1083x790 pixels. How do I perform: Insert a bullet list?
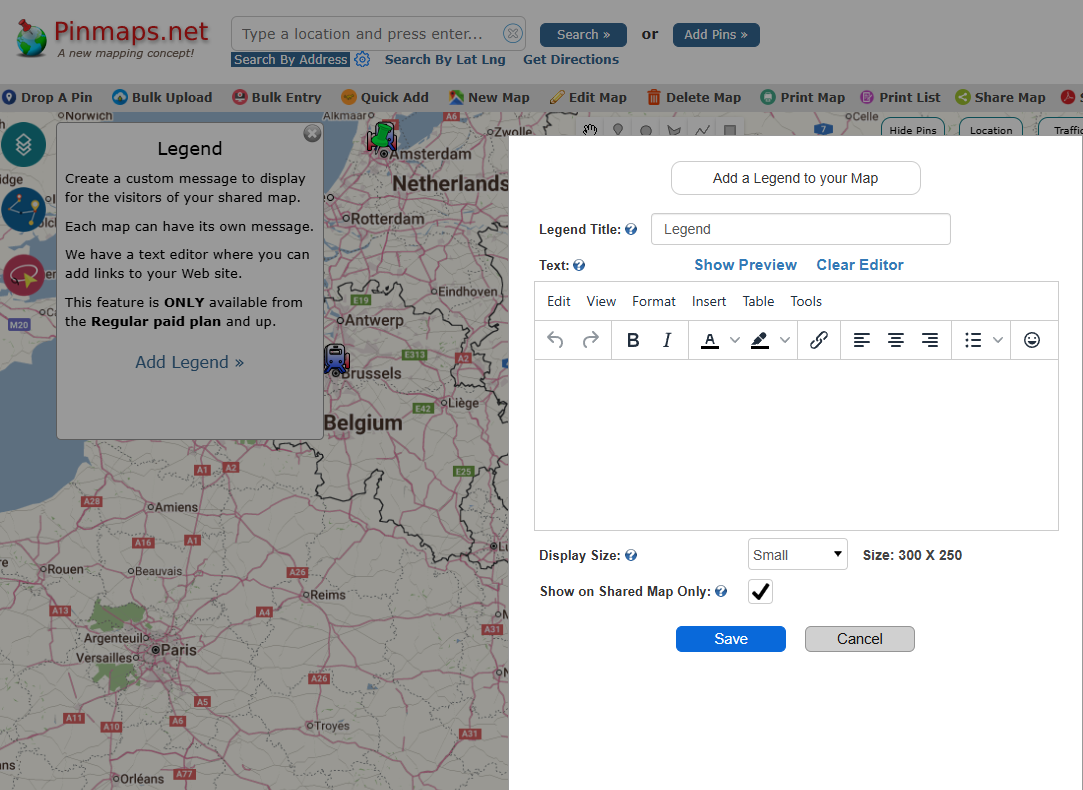point(973,340)
